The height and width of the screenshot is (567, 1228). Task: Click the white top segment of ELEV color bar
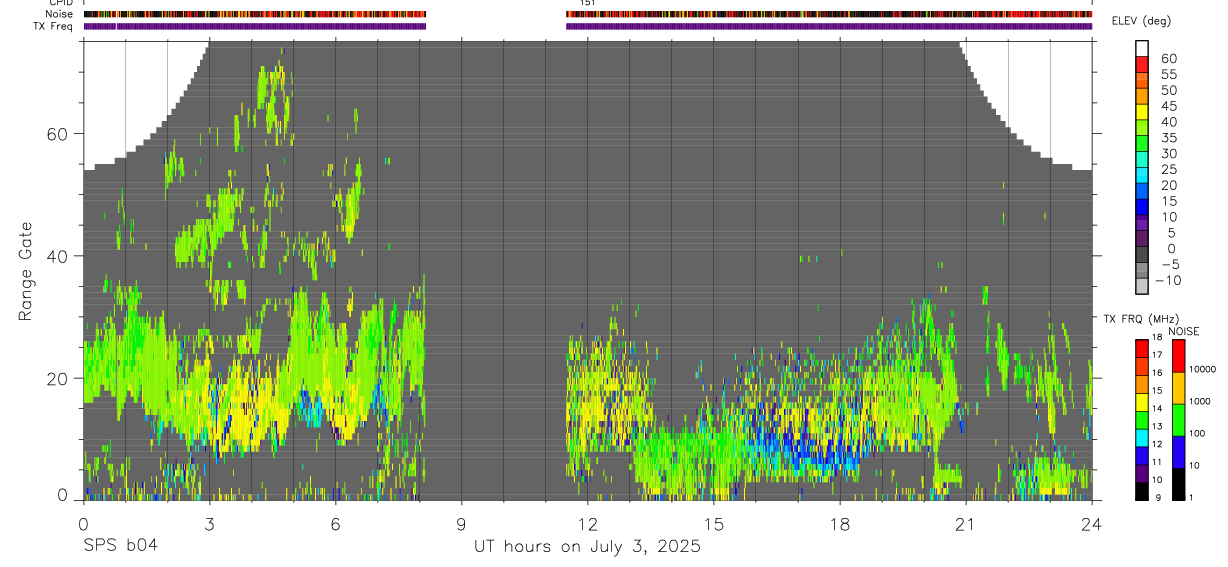click(x=1142, y=48)
